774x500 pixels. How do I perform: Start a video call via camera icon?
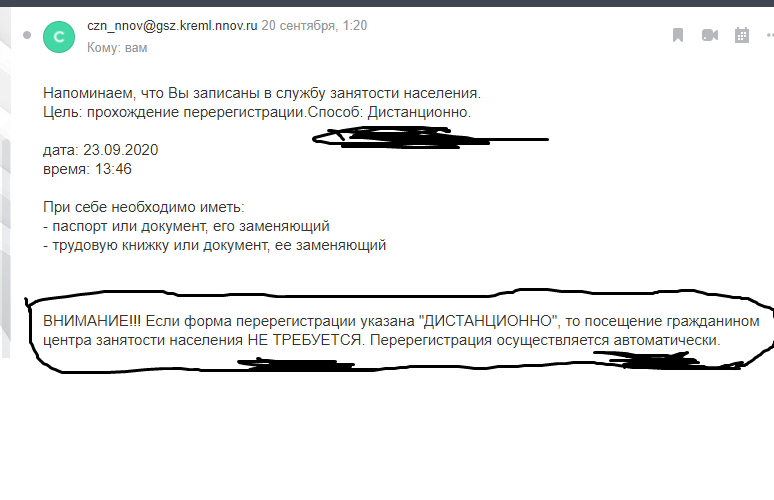(x=710, y=35)
